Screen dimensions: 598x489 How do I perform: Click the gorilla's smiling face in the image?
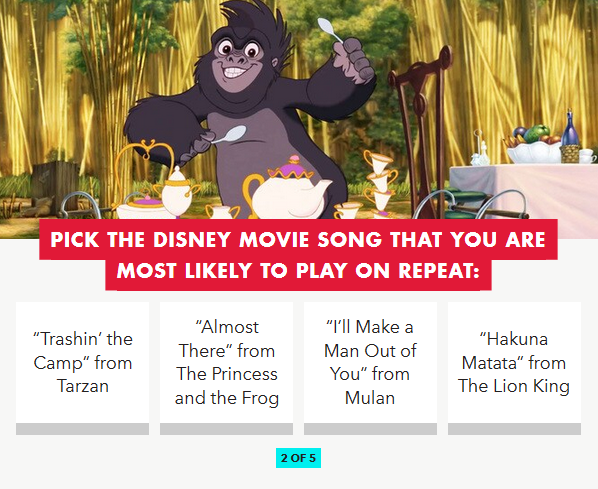pos(238,61)
